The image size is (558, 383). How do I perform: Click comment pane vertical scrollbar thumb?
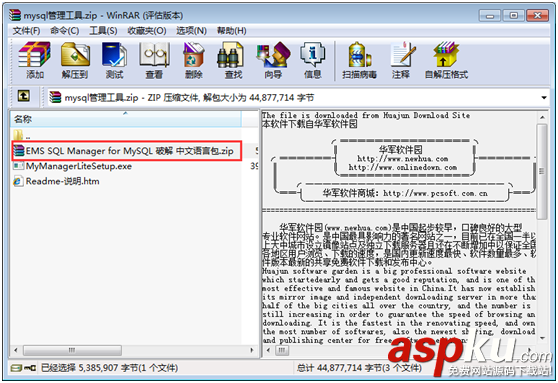click(x=542, y=171)
